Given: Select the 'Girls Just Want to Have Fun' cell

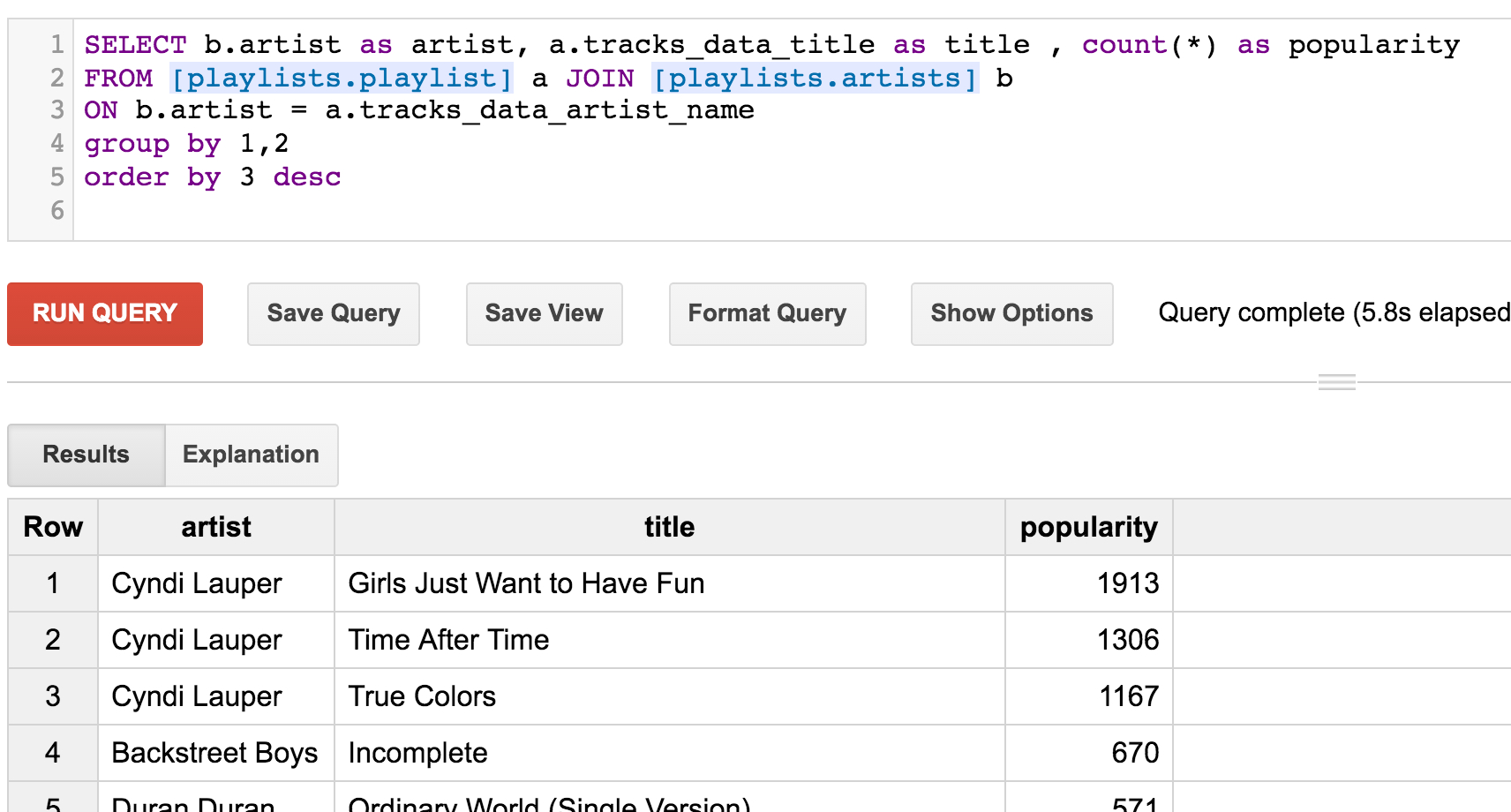Looking at the screenshot, I should pos(526,583).
